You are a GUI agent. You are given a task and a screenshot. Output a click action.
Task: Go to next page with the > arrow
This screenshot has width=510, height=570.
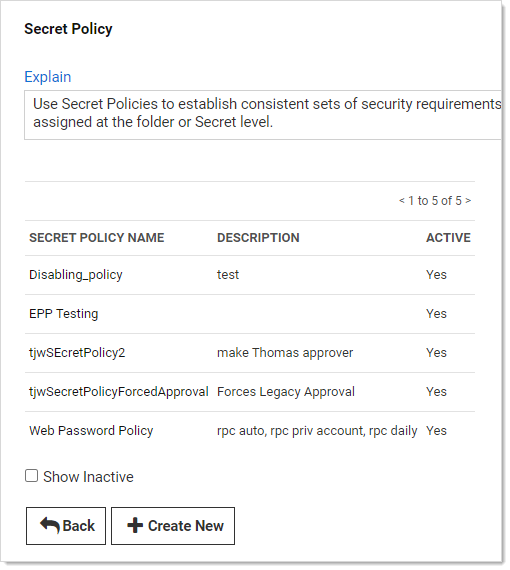click(468, 201)
